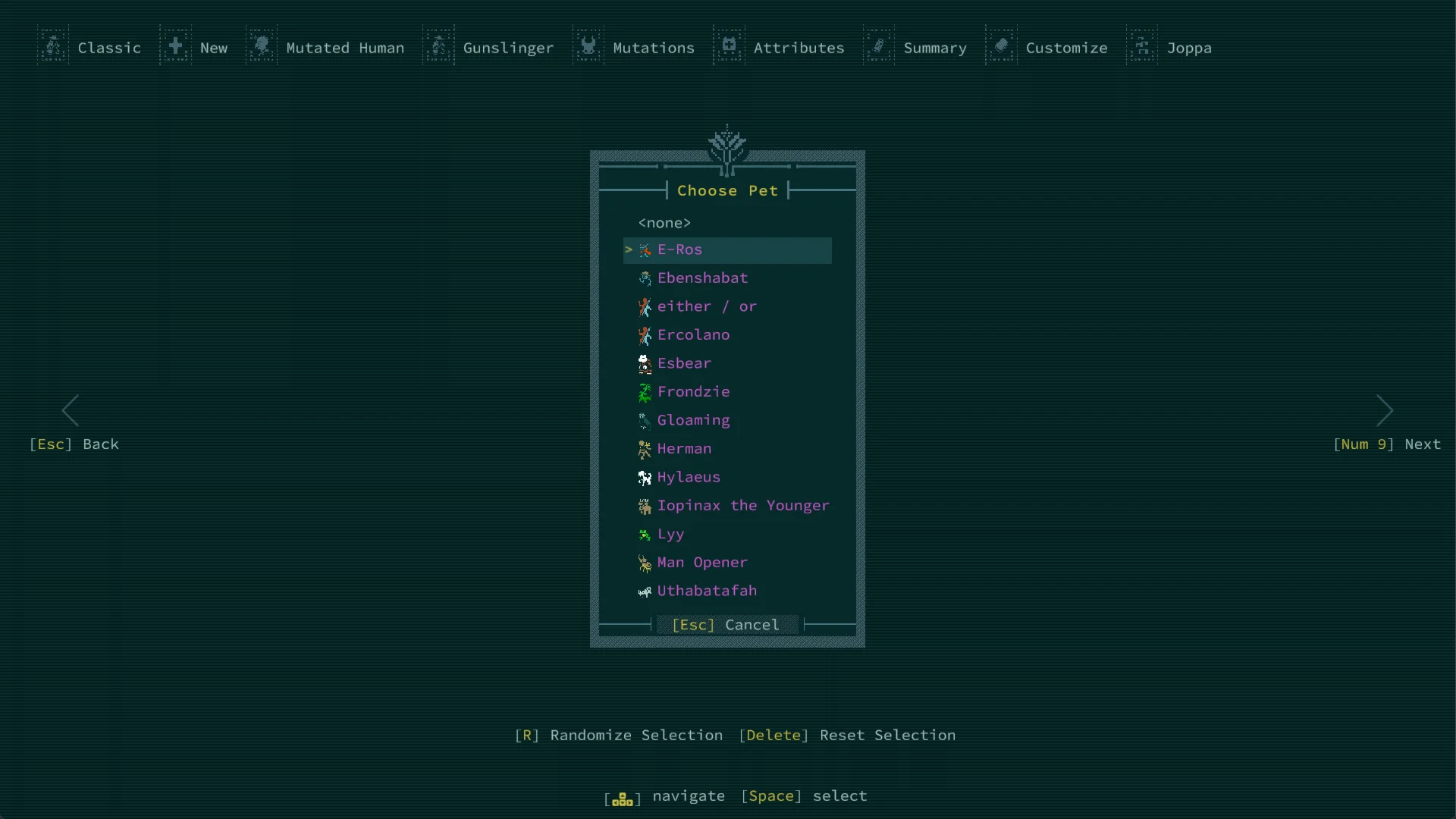Image resolution: width=1456 pixels, height=819 pixels.
Task: Go to the Summary breadcrumb tab
Action: [x=934, y=48]
